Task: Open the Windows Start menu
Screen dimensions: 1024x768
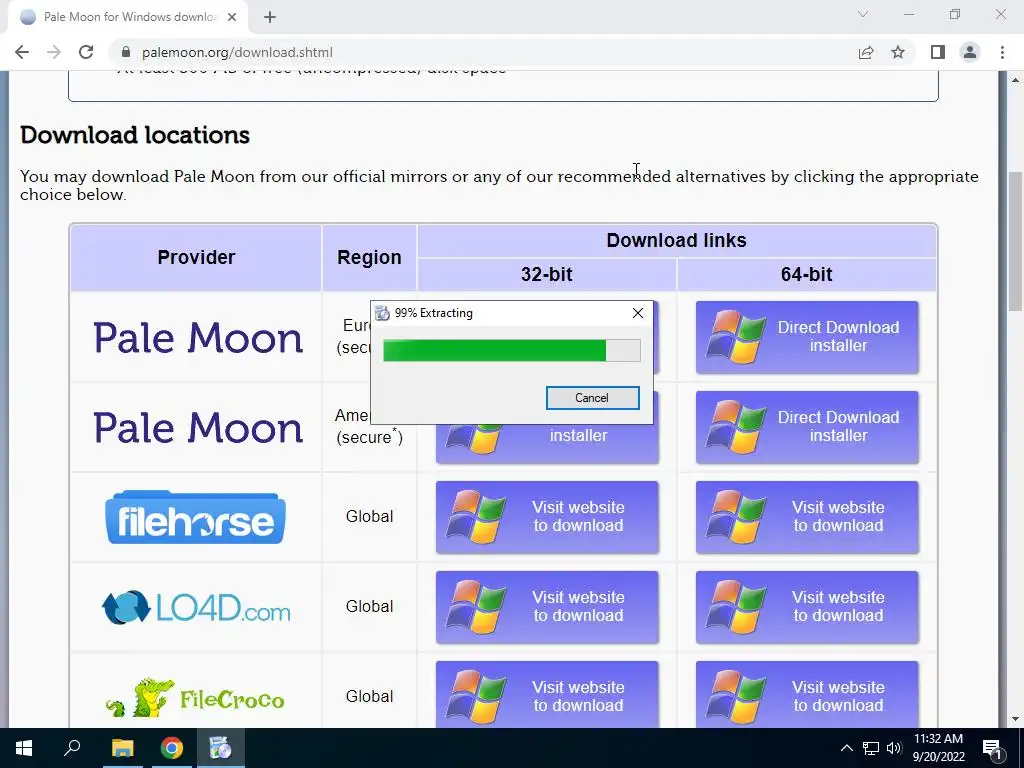Action: coord(24,748)
